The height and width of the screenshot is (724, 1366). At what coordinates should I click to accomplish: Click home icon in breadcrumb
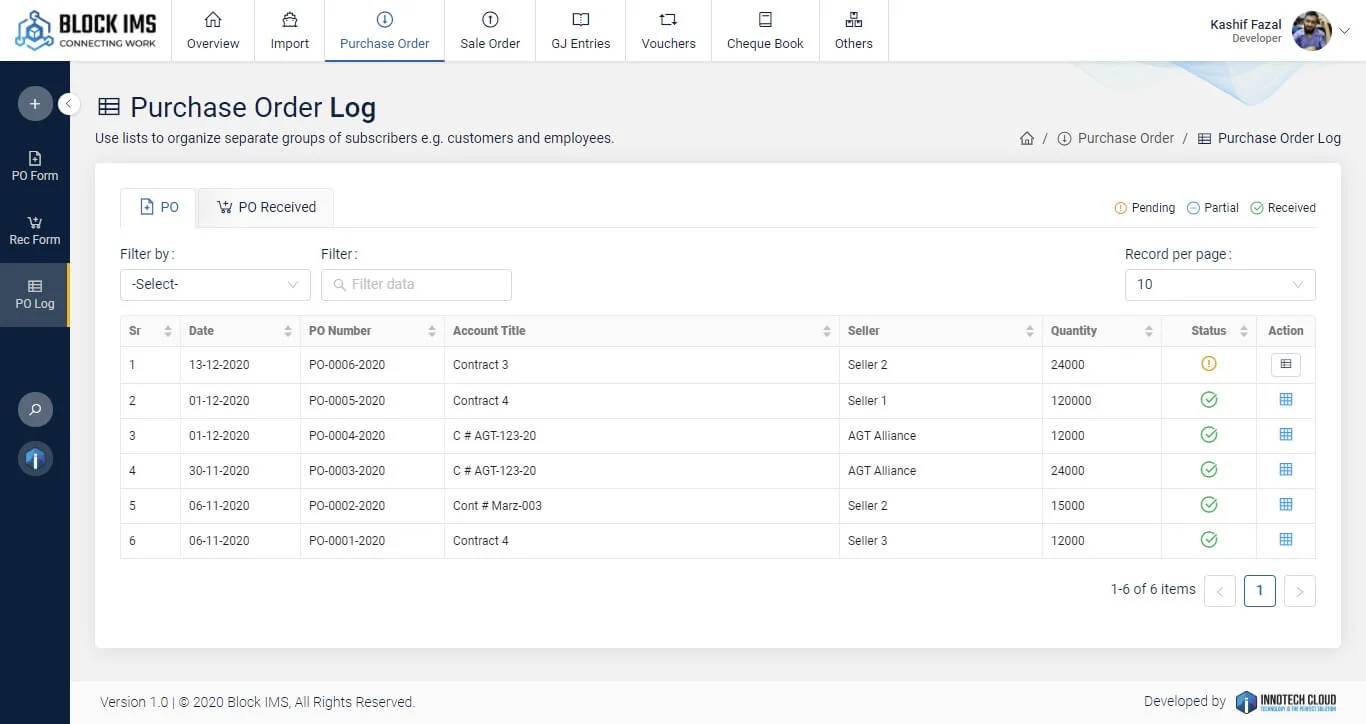pos(1027,139)
